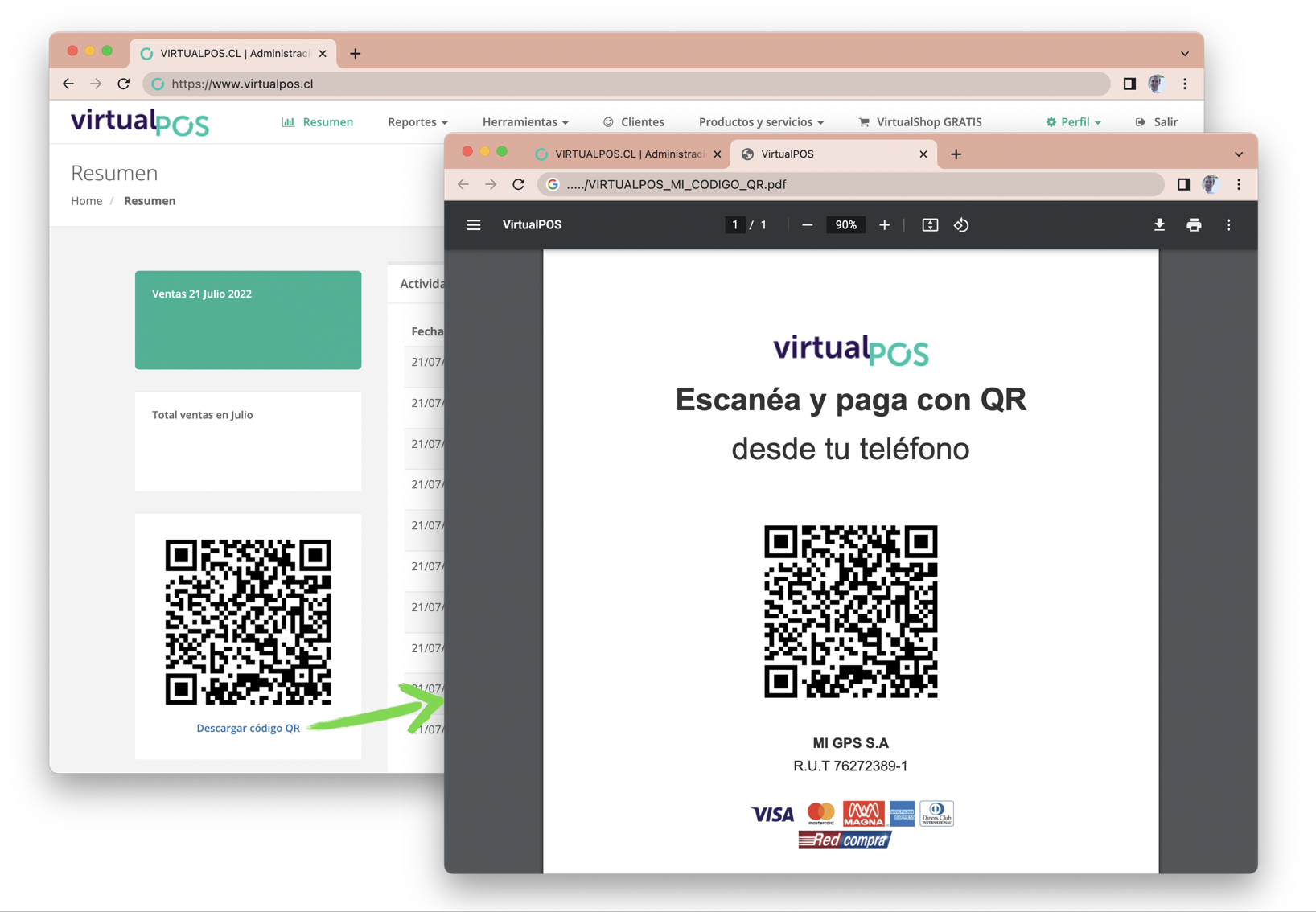Screen dimensions: 1316x912
Task: Zoom in the PDF with plus icon
Action: (x=884, y=225)
